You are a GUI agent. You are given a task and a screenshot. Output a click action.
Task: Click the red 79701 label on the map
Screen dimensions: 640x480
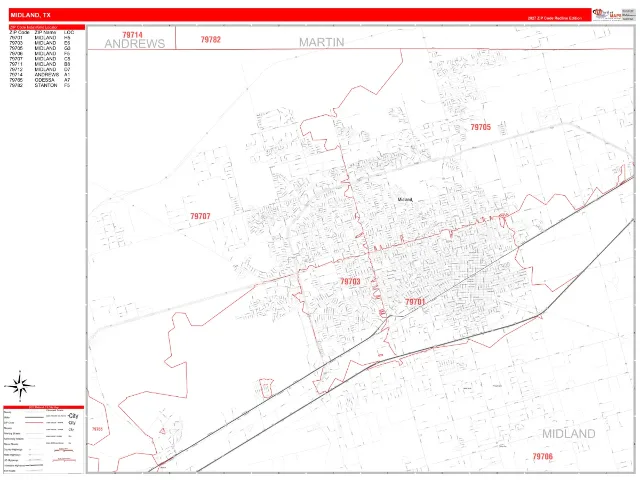tap(415, 302)
